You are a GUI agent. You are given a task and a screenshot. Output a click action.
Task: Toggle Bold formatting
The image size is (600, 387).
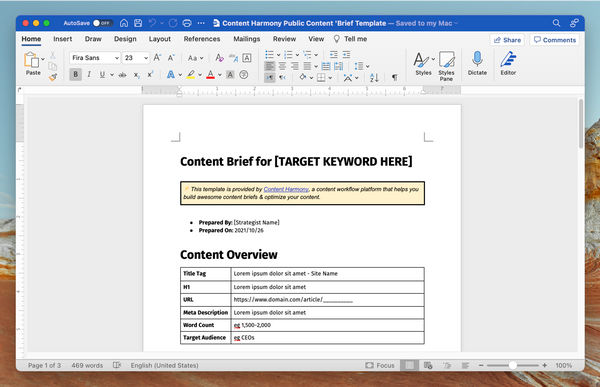[75, 75]
